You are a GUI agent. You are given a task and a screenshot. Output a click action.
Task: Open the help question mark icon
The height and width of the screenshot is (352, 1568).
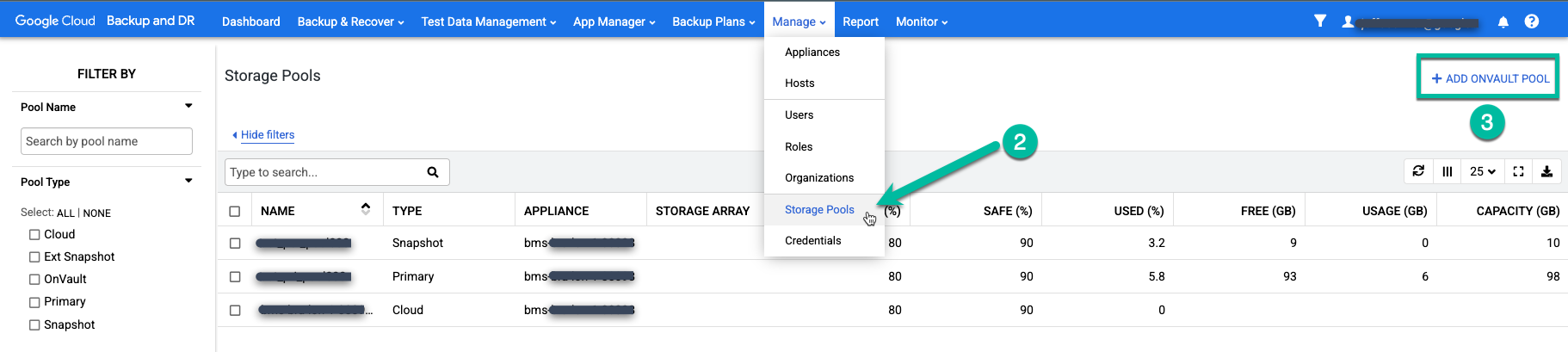pos(1531,22)
